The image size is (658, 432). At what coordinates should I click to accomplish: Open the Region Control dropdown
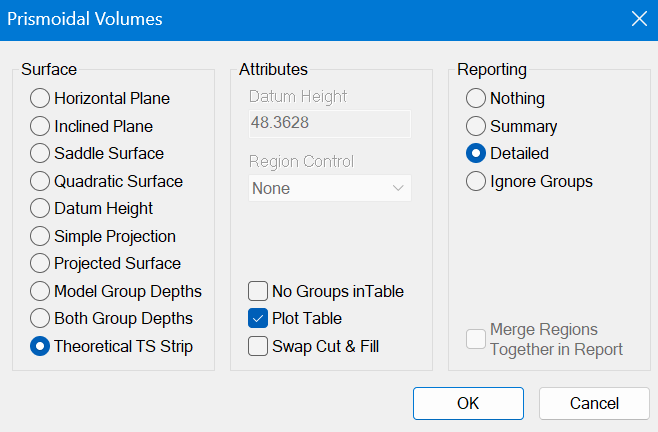coord(330,188)
